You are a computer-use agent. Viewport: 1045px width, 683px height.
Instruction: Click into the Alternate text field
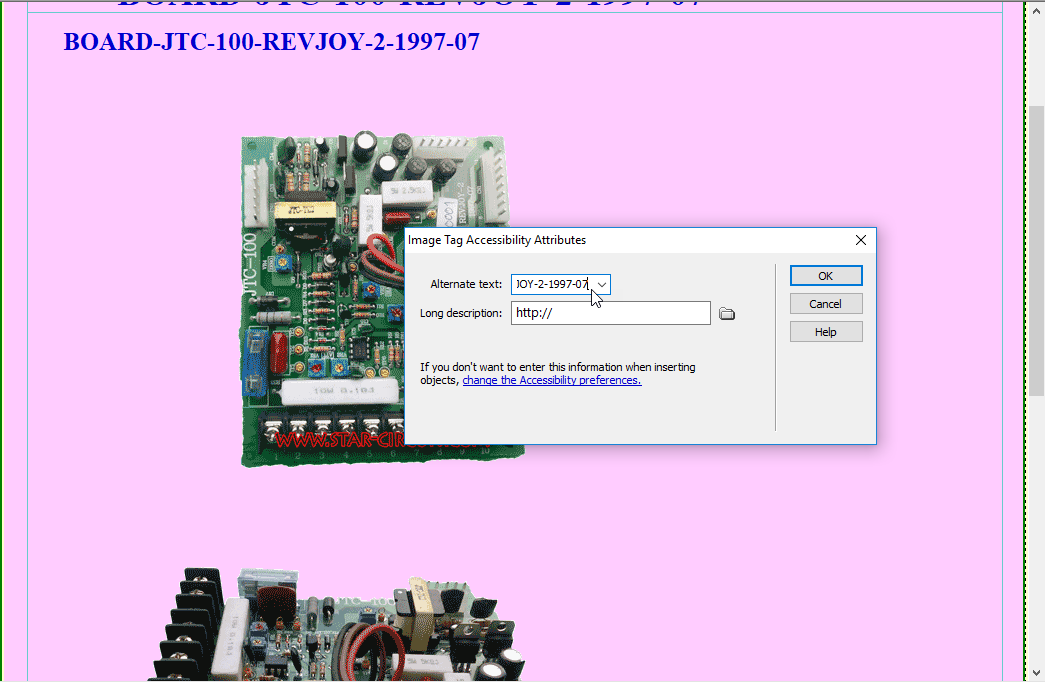click(x=552, y=285)
